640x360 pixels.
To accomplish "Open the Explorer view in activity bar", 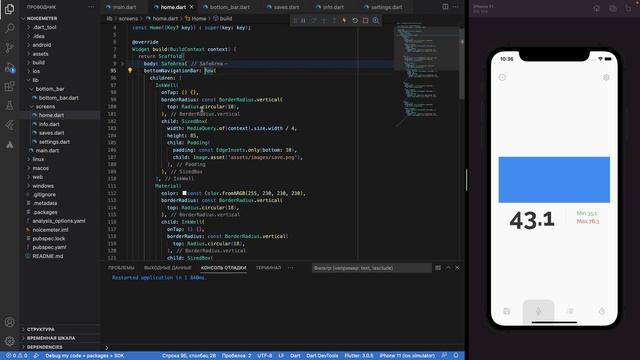I will tap(9, 9).
